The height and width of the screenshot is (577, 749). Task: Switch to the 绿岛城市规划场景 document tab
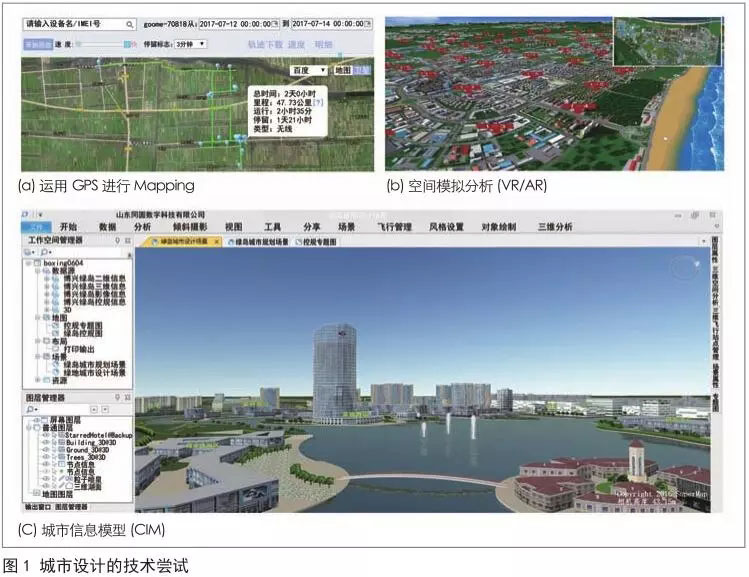click(x=258, y=242)
